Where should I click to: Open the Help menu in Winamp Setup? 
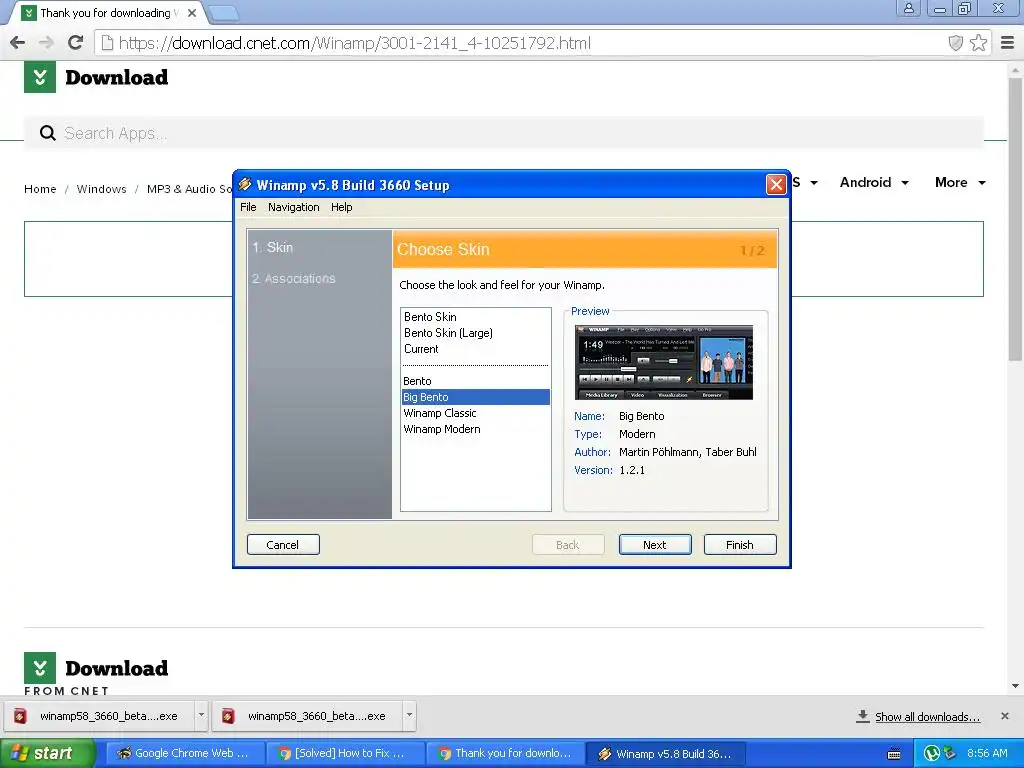point(342,207)
